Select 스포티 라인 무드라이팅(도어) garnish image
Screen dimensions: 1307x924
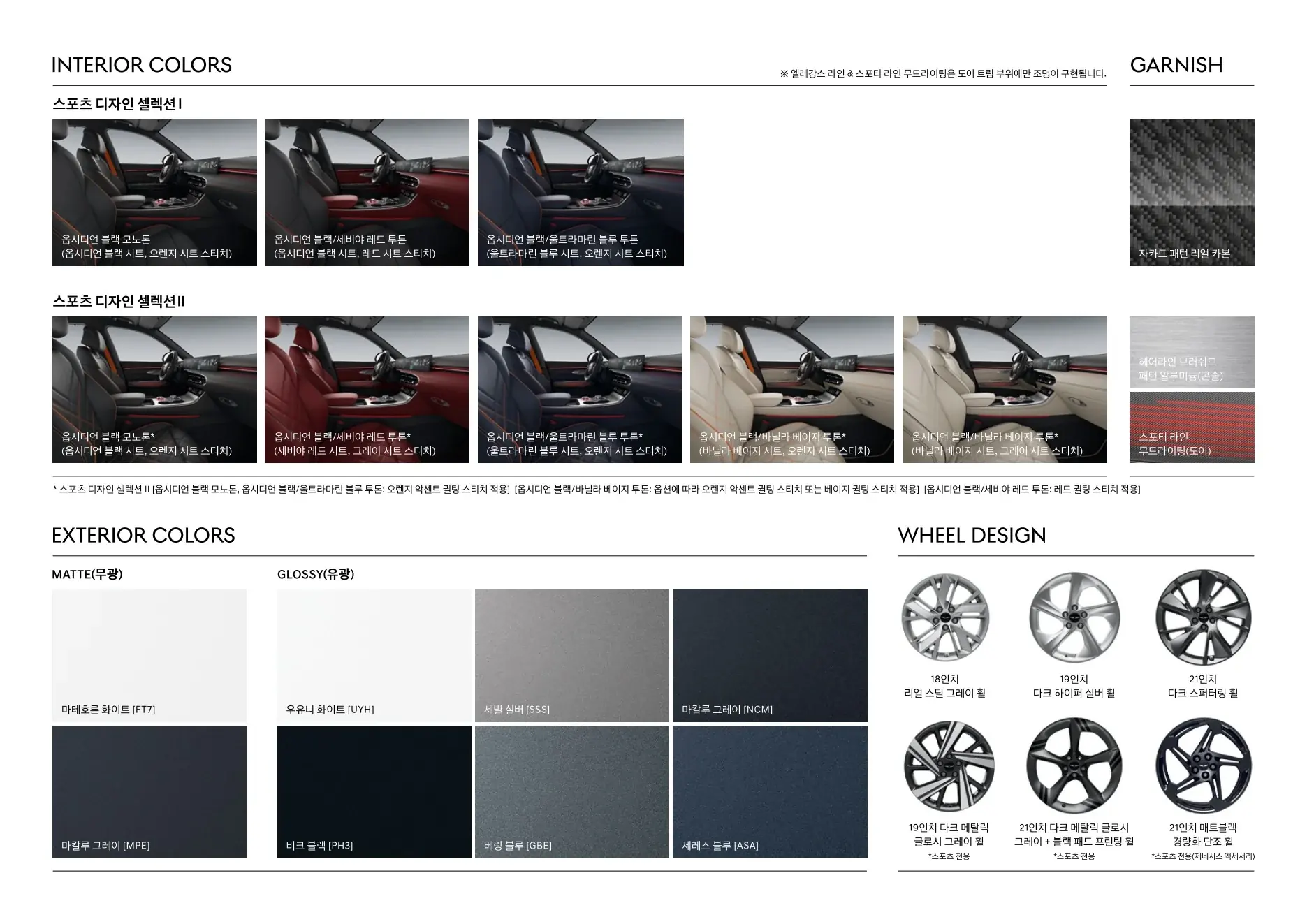click(1192, 427)
